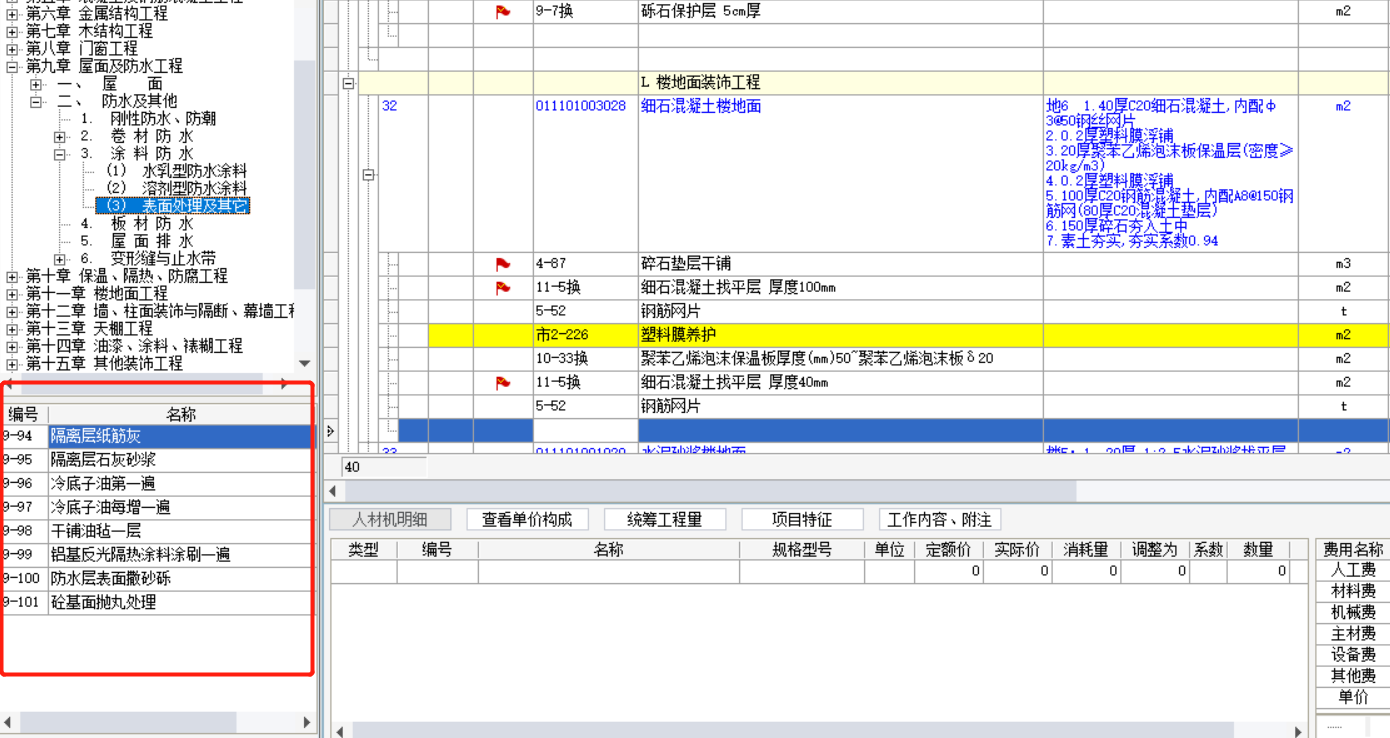Select 4. 板材防水 in the tree

pos(137,224)
